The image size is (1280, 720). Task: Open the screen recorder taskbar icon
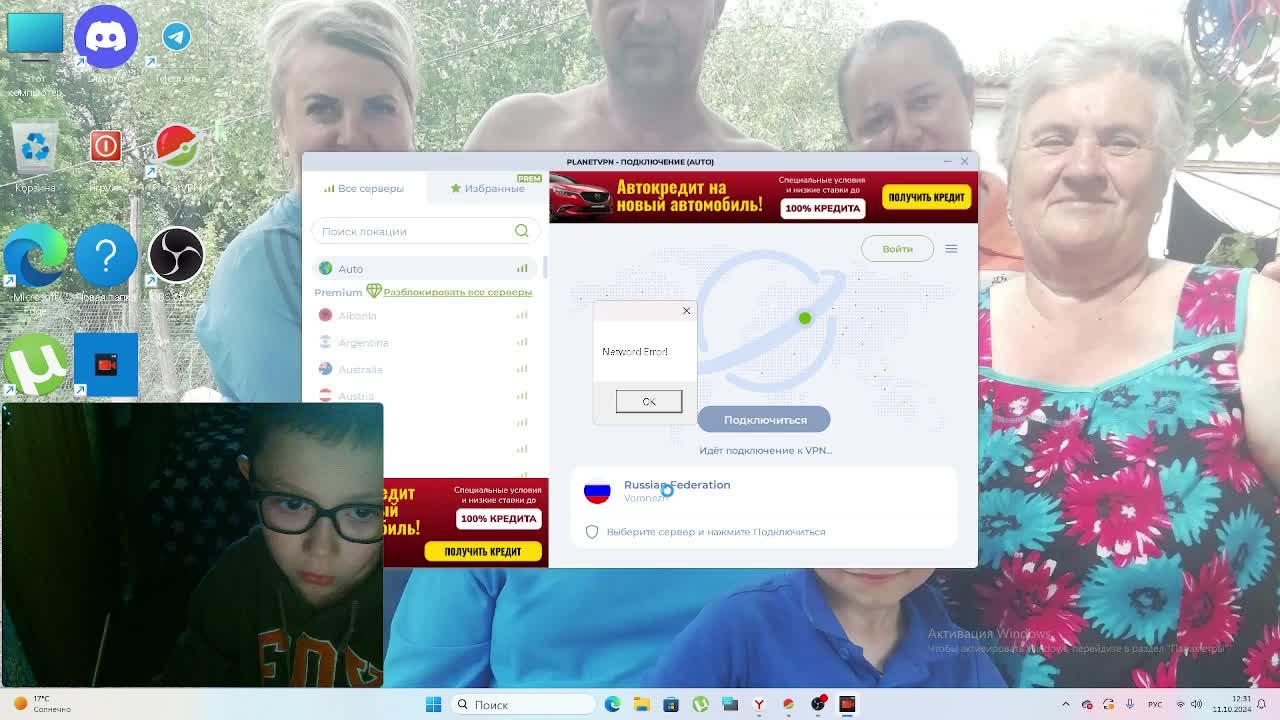(x=847, y=704)
